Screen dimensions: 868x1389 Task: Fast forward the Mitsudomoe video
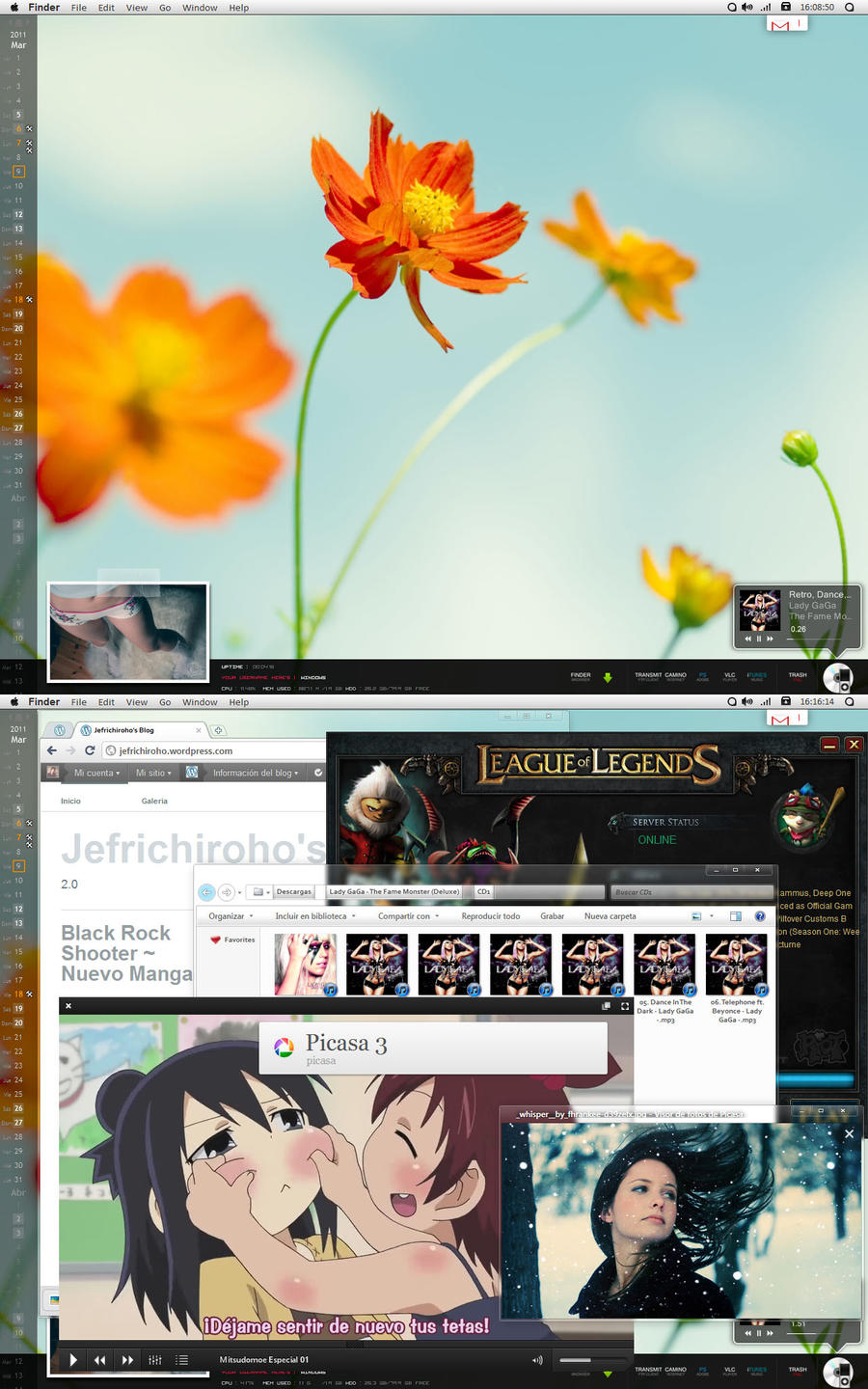(127, 1360)
